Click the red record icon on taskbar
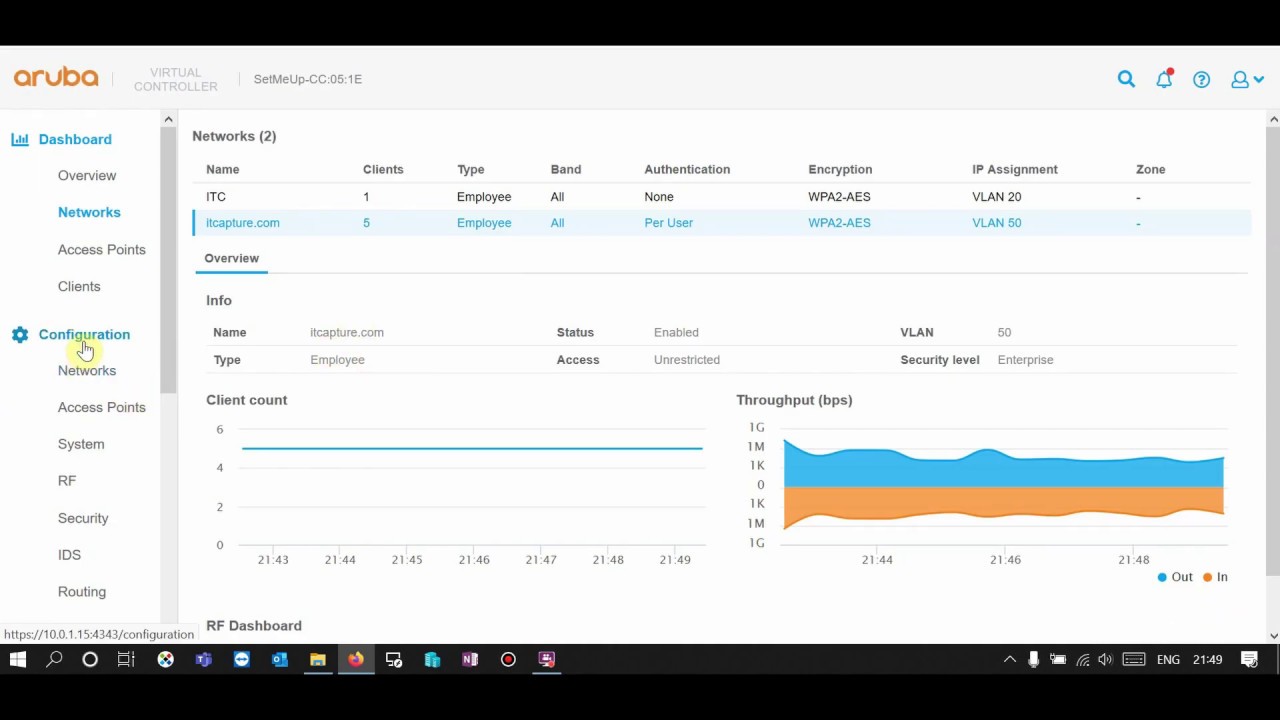The width and height of the screenshot is (1280, 720). click(x=508, y=659)
